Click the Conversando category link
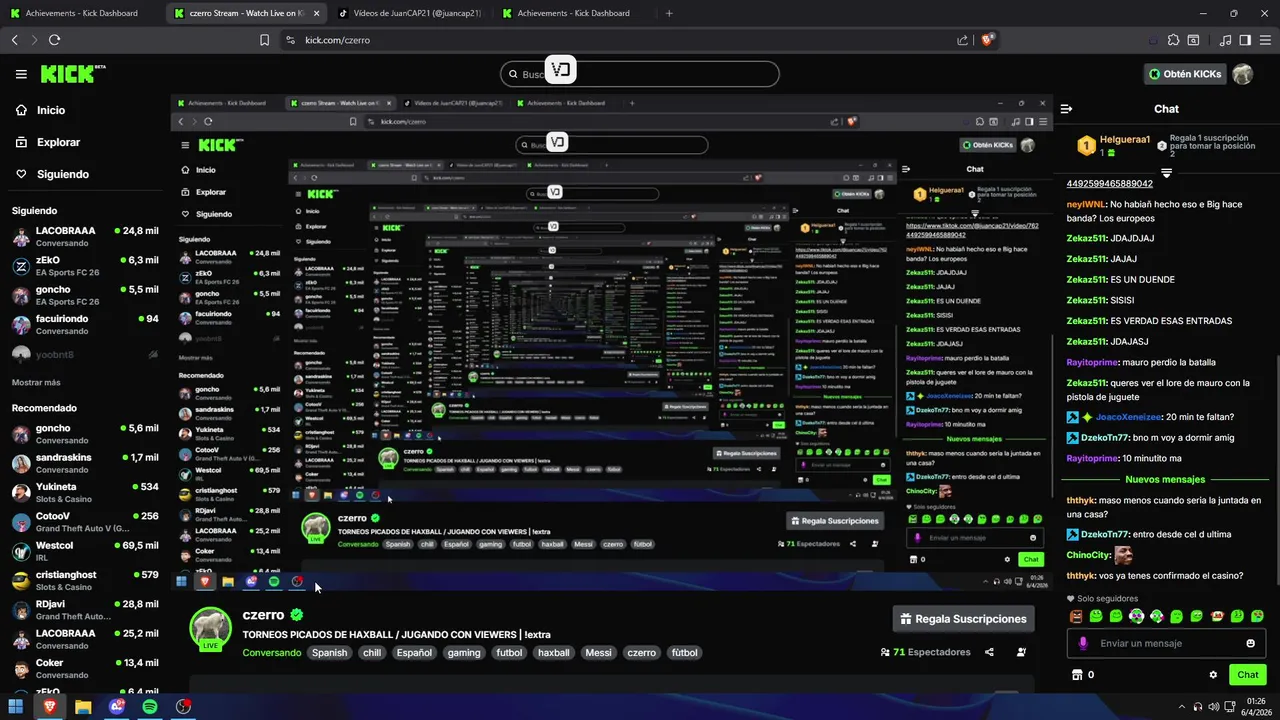This screenshot has width=1280, height=720. coord(271,653)
